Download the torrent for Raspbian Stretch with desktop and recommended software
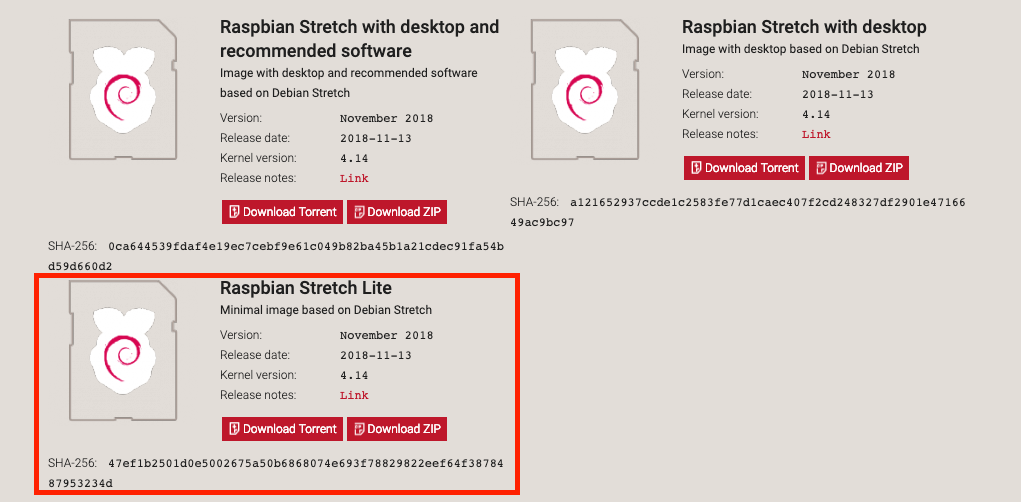This screenshot has width=1021, height=502. click(x=282, y=212)
